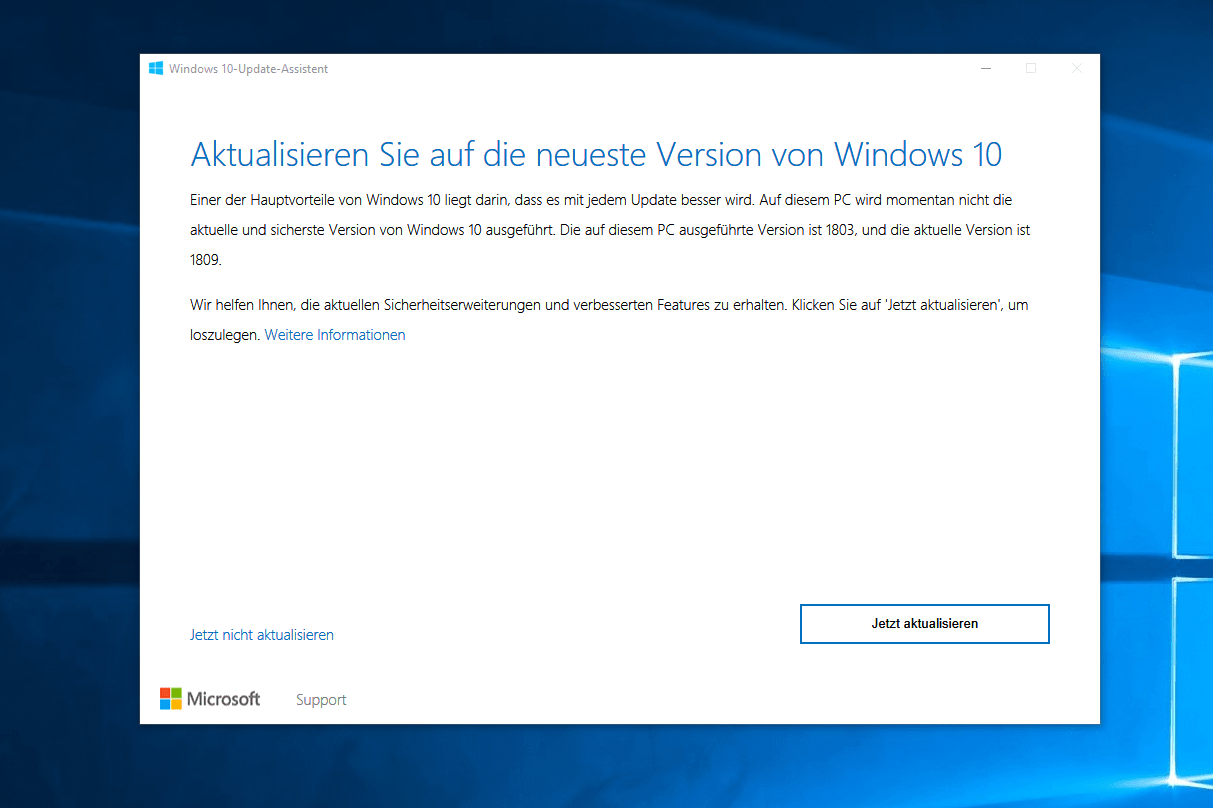
Task: Close the Windows 10-Update-Assistent window
Action: (1077, 69)
